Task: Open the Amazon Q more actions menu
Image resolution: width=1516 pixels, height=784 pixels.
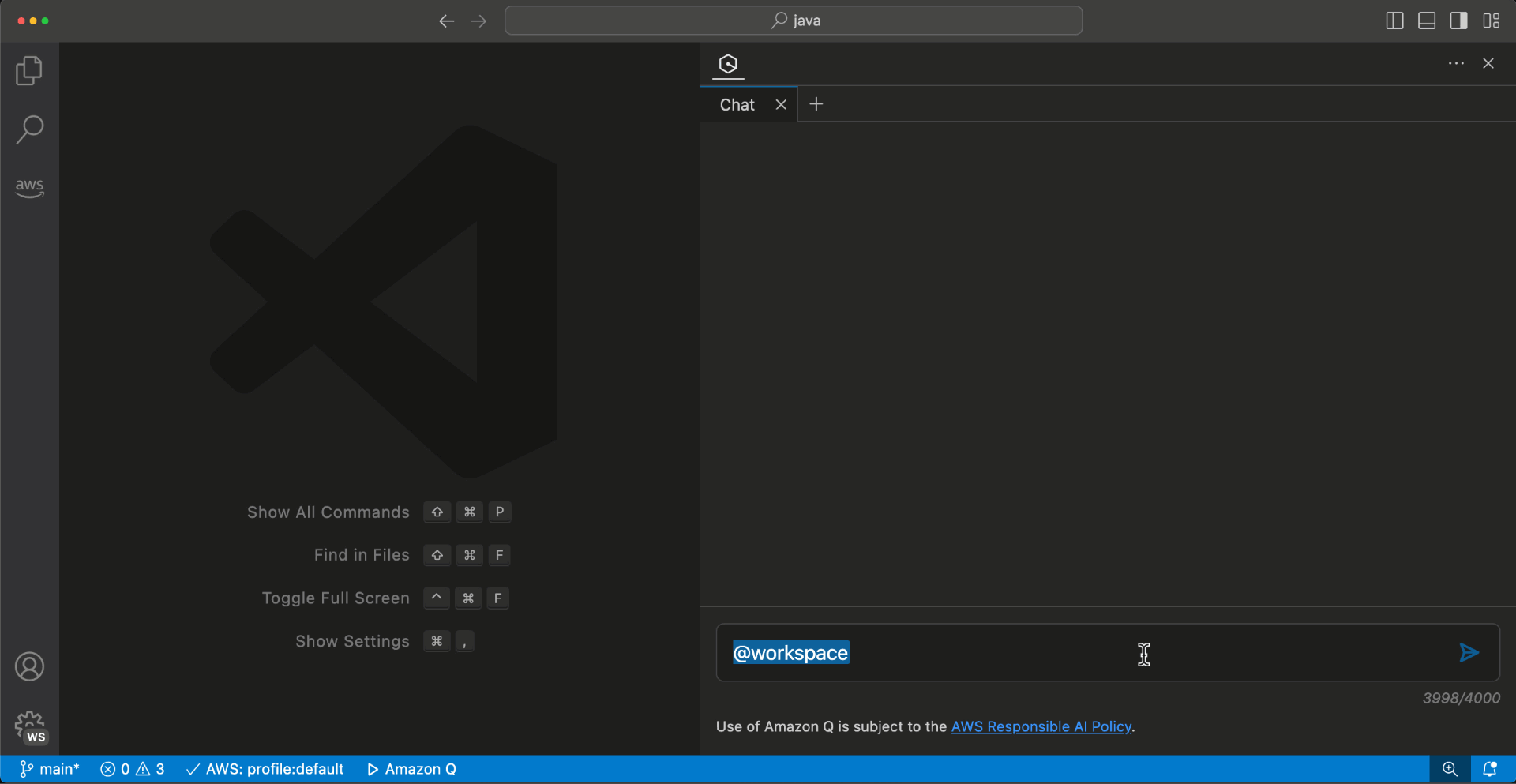Action: [1457, 64]
